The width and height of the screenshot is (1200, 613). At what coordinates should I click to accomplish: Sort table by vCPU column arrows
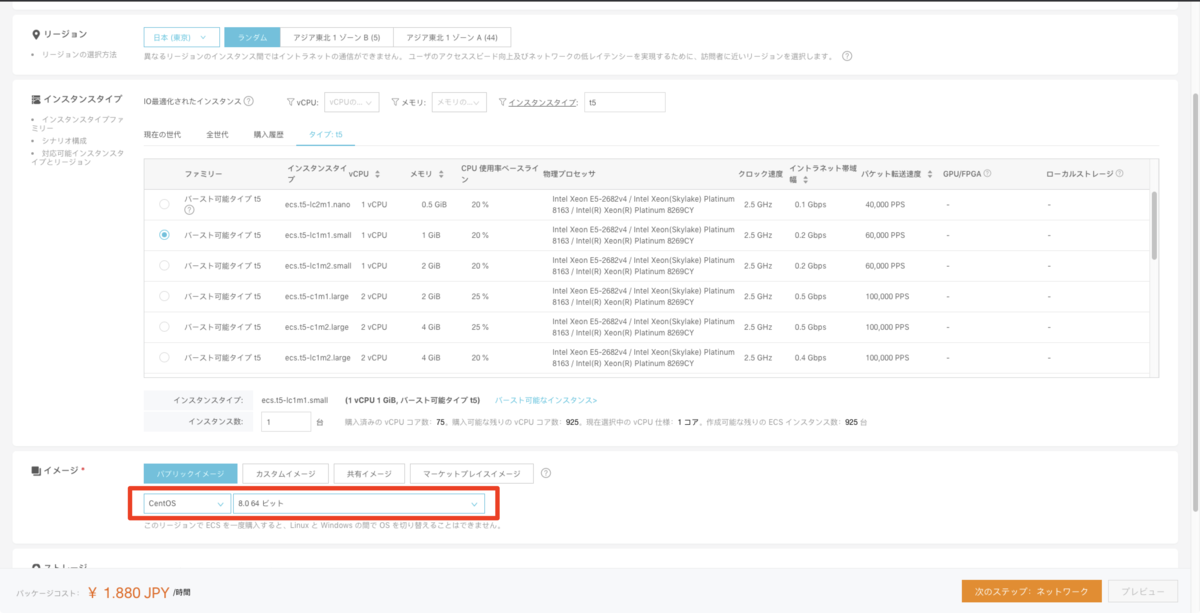[378, 174]
